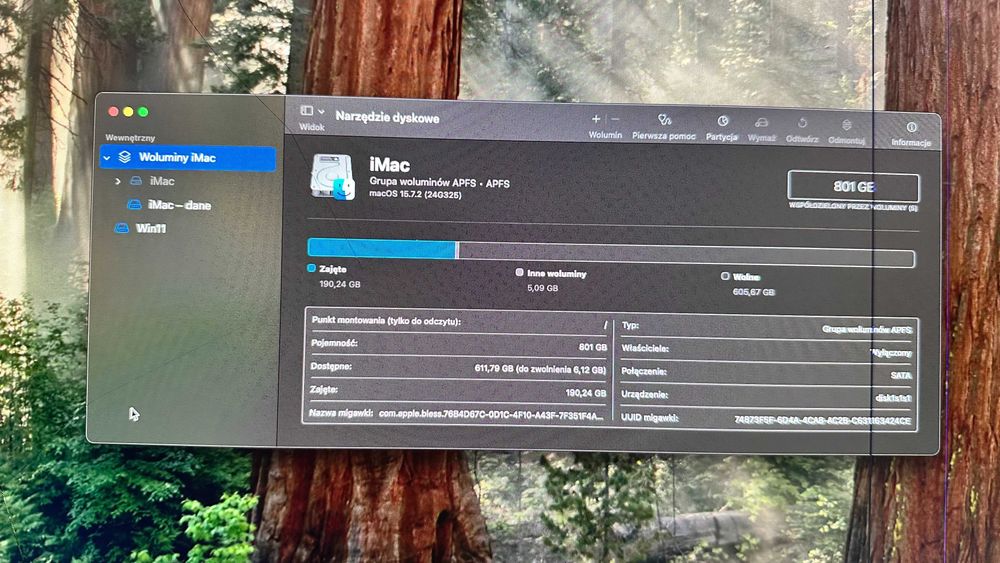The height and width of the screenshot is (563, 1000).
Task: Click the Nazwa migawki com.apple.bless value
Action: pyautogui.click(x=490, y=414)
